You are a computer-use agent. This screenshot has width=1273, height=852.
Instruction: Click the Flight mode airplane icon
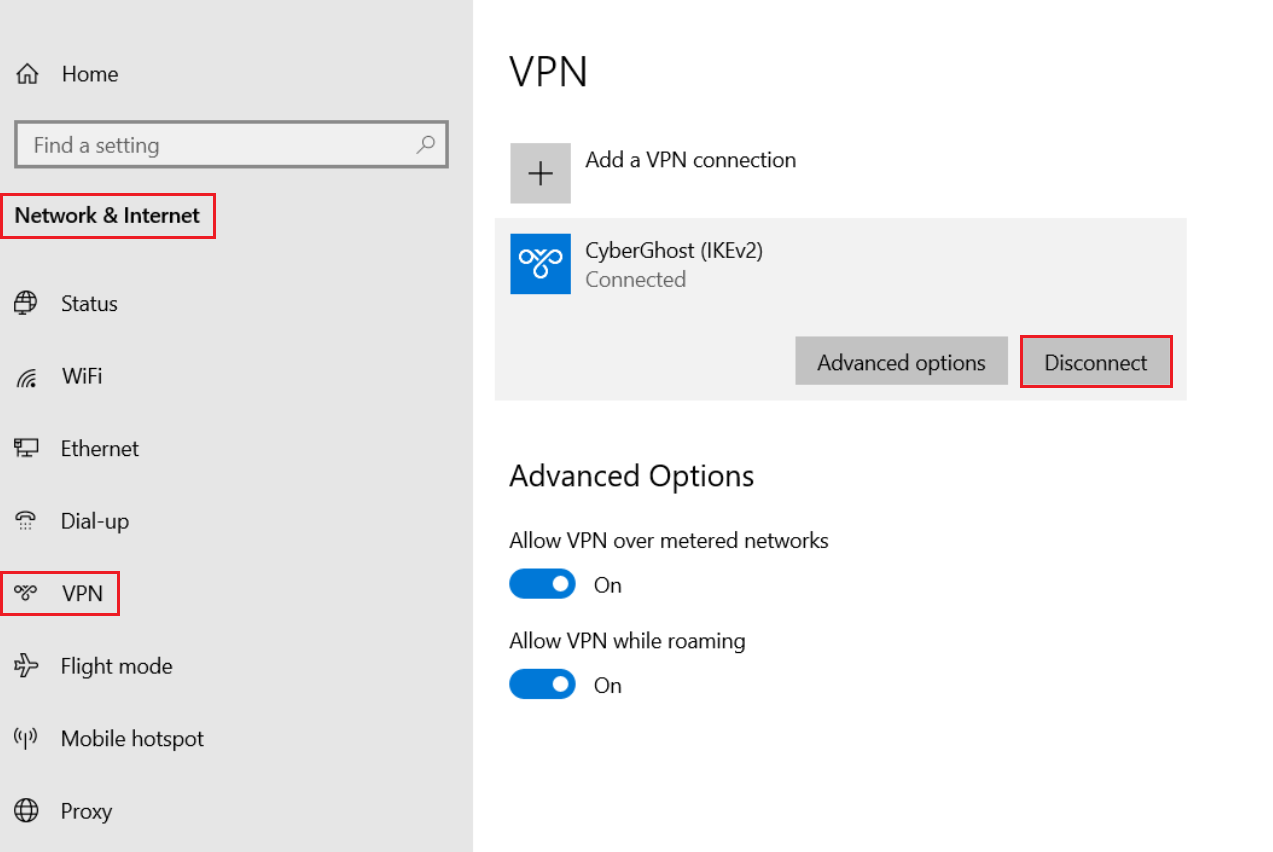click(x=26, y=666)
